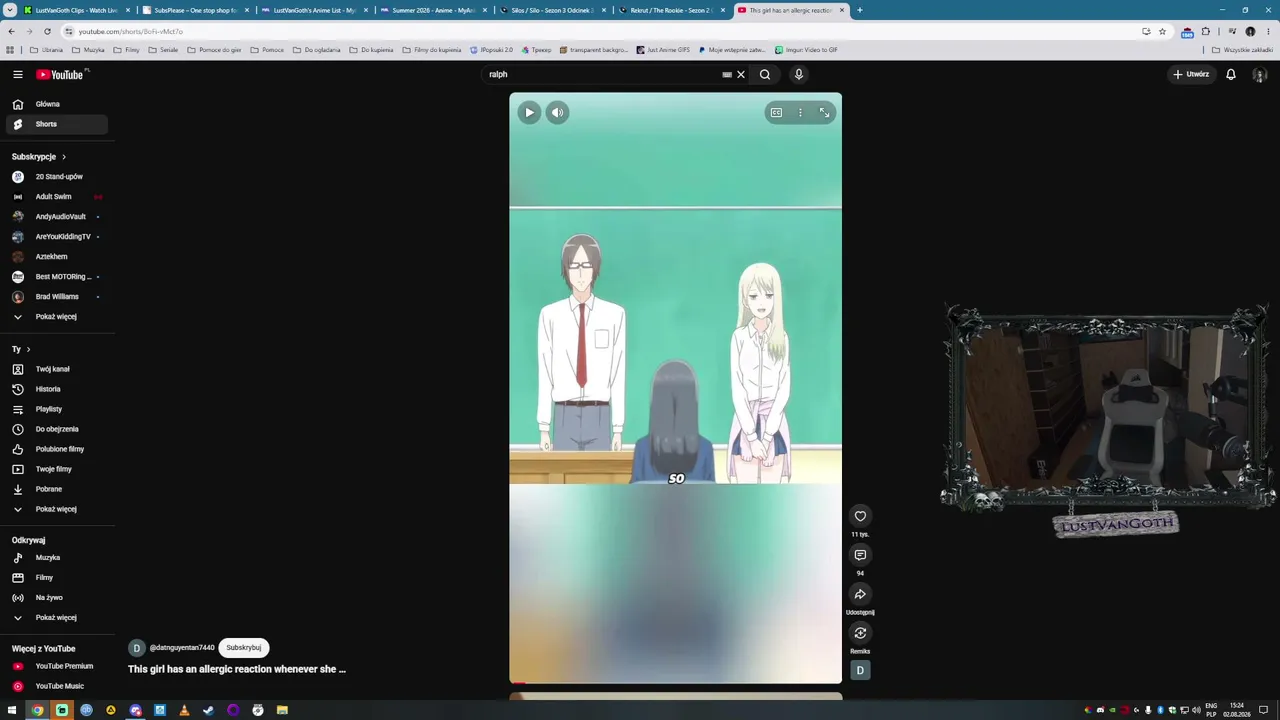
Task: Open Historia from the sidebar
Action: [57, 389]
